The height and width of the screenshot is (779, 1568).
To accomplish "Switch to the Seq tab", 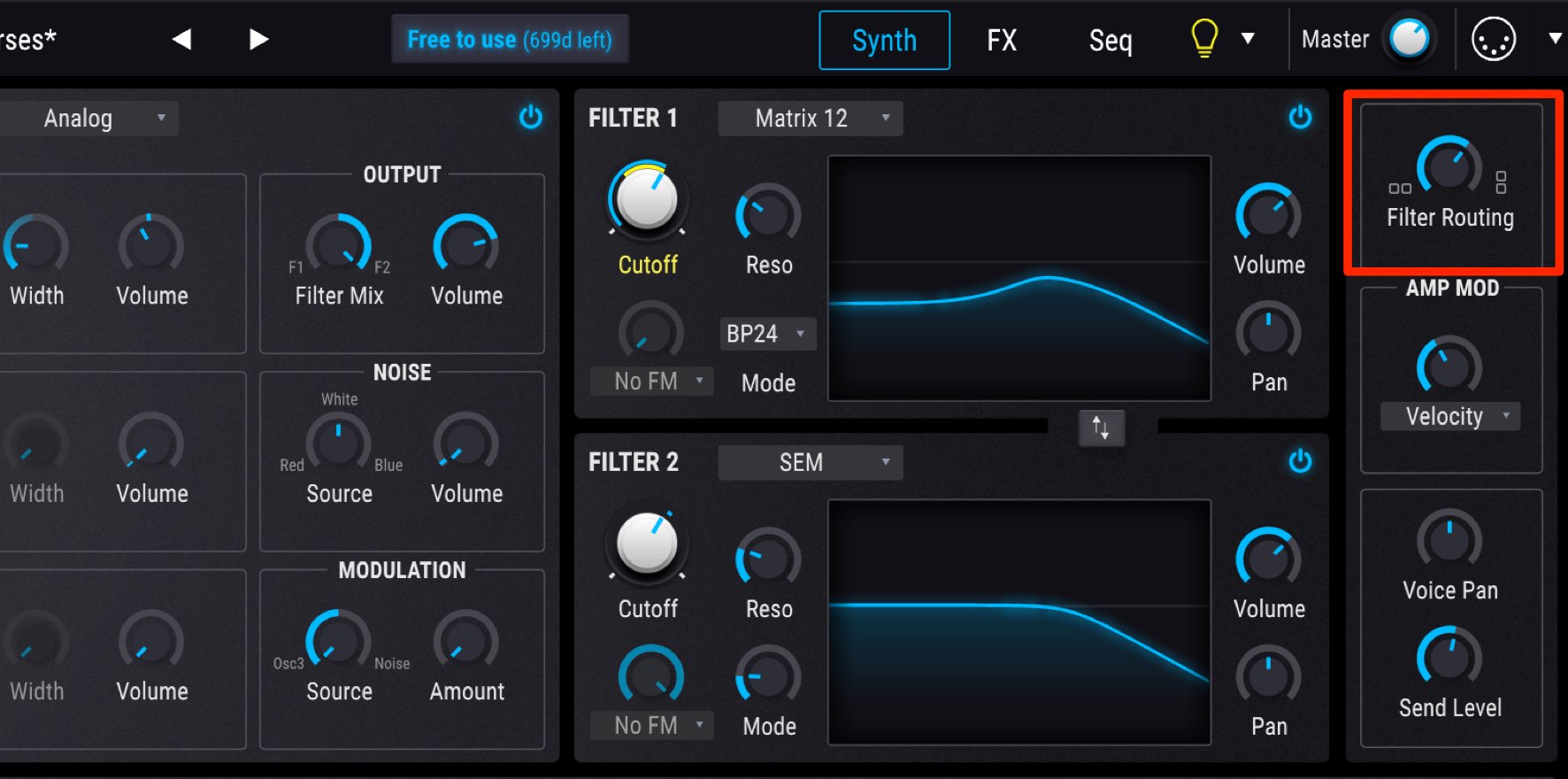I will (1111, 40).
